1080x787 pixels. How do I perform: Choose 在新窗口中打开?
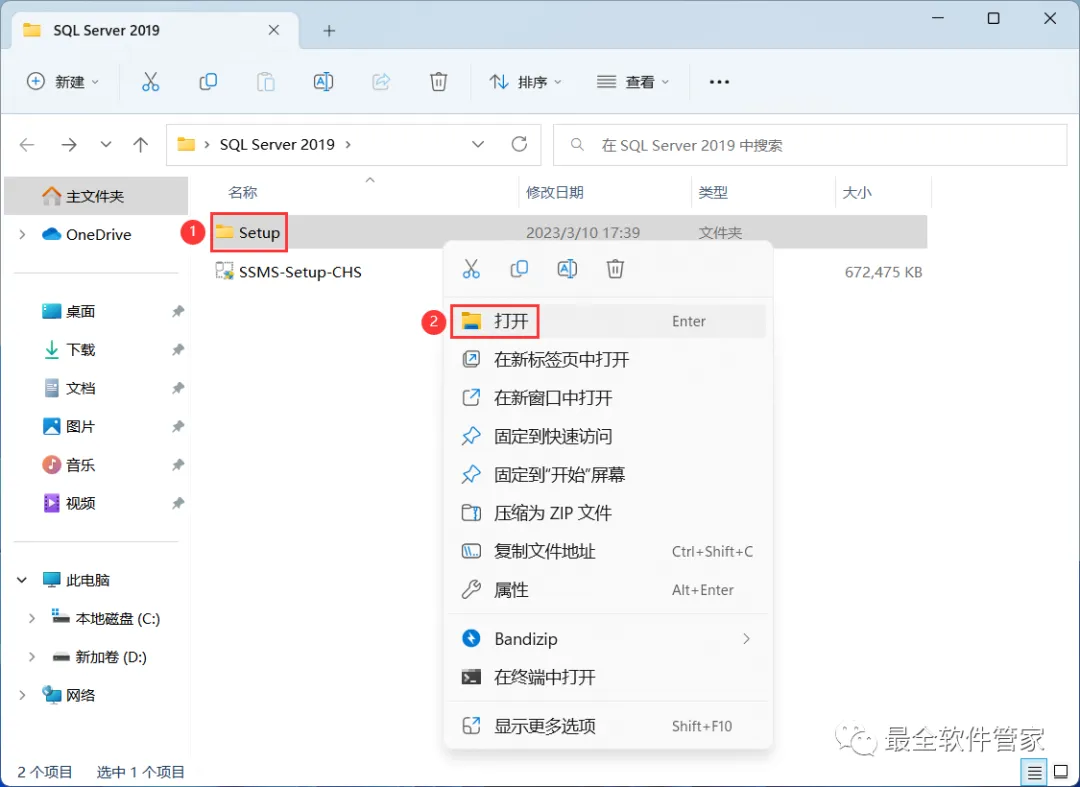coord(608,398)
